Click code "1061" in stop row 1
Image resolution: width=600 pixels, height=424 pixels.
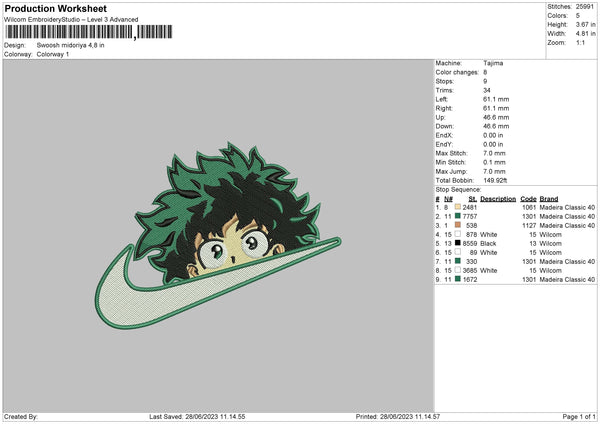529,207
